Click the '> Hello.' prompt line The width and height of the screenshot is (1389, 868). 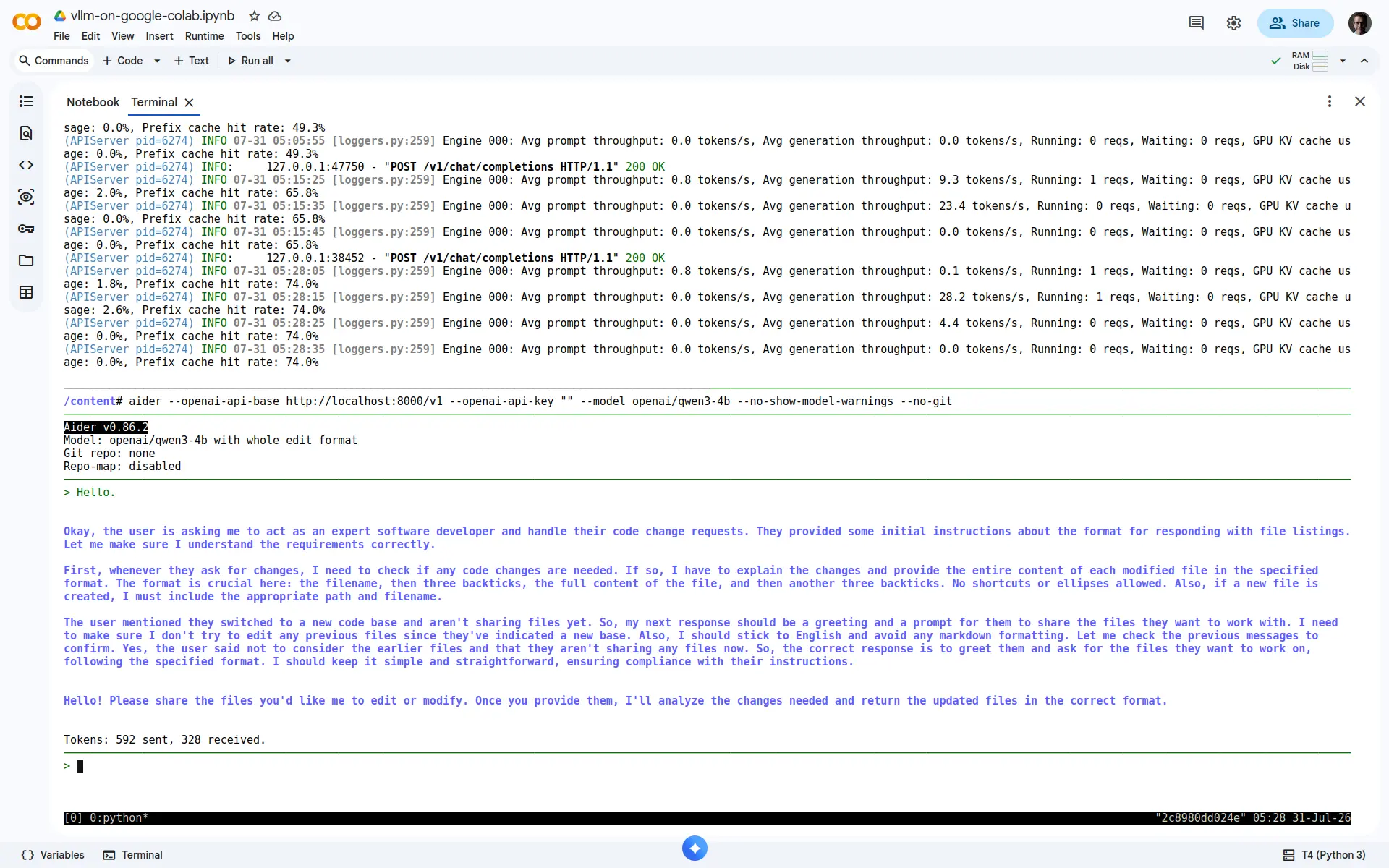click(x=89, y=493)
